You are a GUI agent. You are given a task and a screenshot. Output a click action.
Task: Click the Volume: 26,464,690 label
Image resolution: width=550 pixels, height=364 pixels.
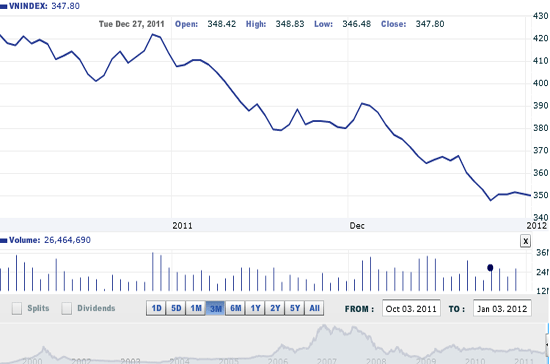tap(50, 240)
